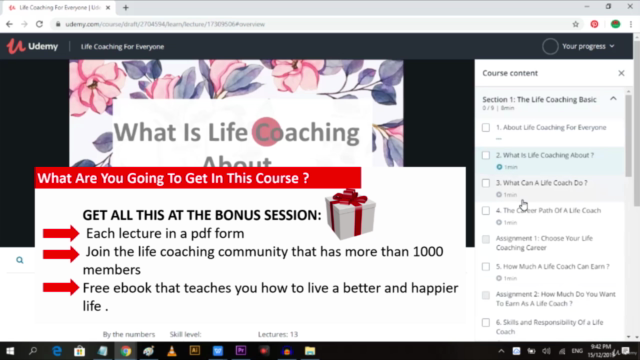Click the Lectures: 13 text
Viewport: 640px width, 360px height.
[x=278, y=334]
